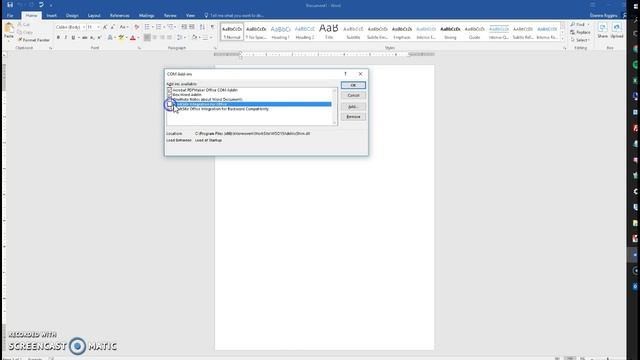This screenshot has width=640, height=360.
Task: Apply the Title style
Action: [x=329, y=32]
